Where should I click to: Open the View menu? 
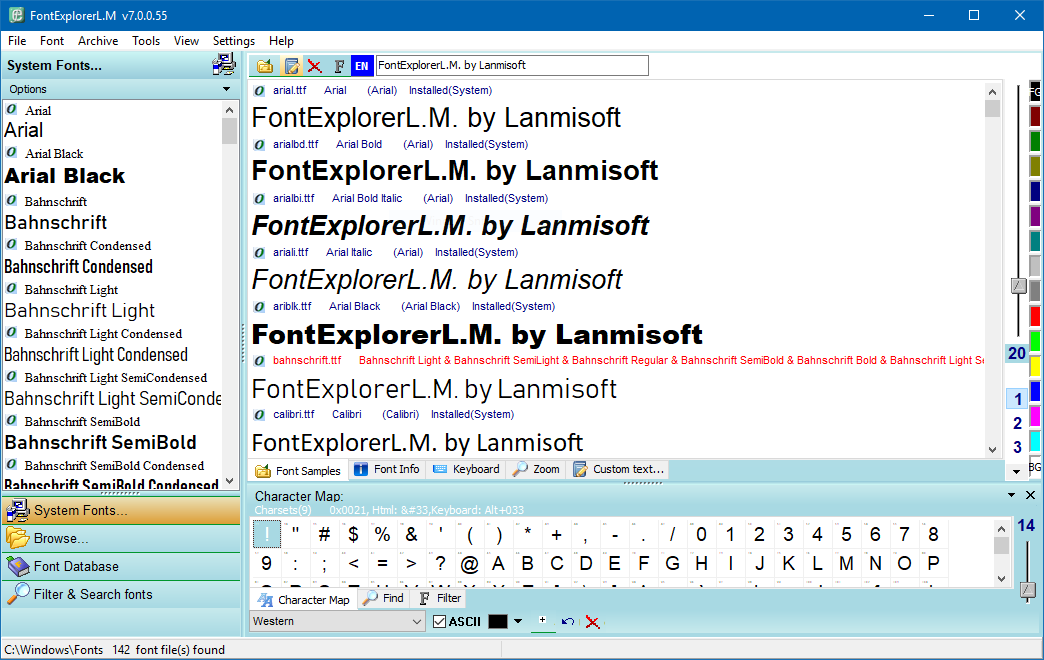point(186,41)
